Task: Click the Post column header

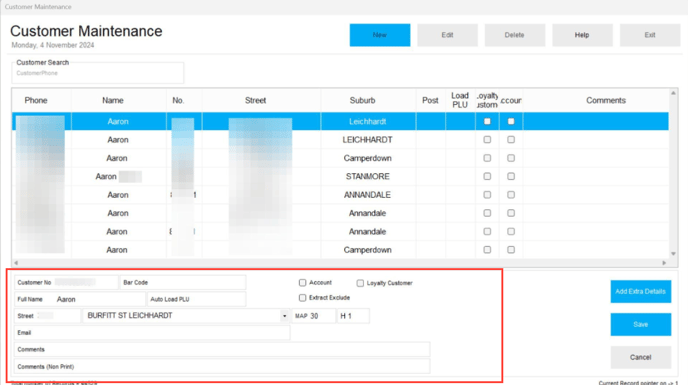Action: [430, 101]
